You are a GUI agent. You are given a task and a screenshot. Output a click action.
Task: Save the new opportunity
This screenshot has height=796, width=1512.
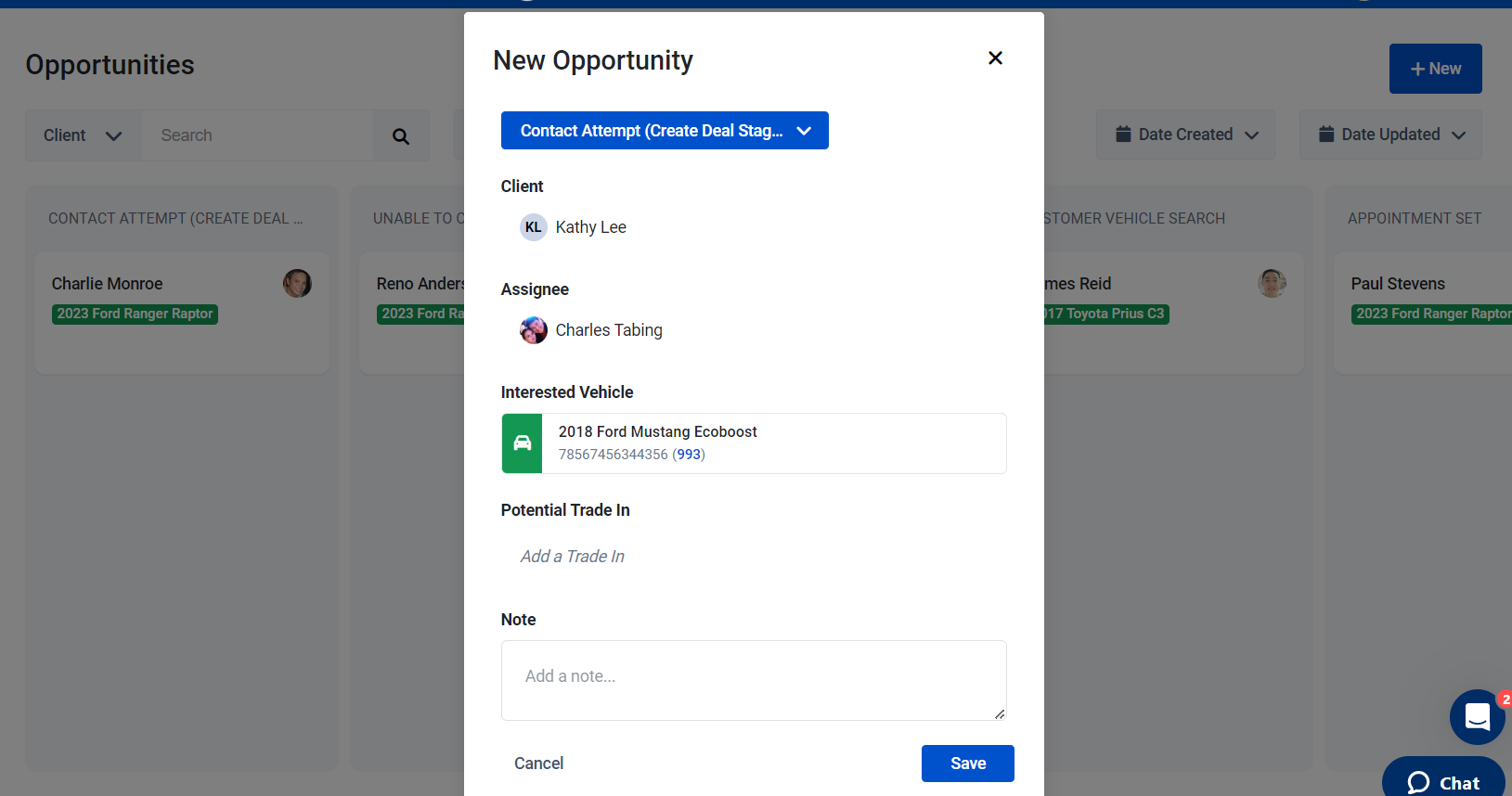(968, 764)
